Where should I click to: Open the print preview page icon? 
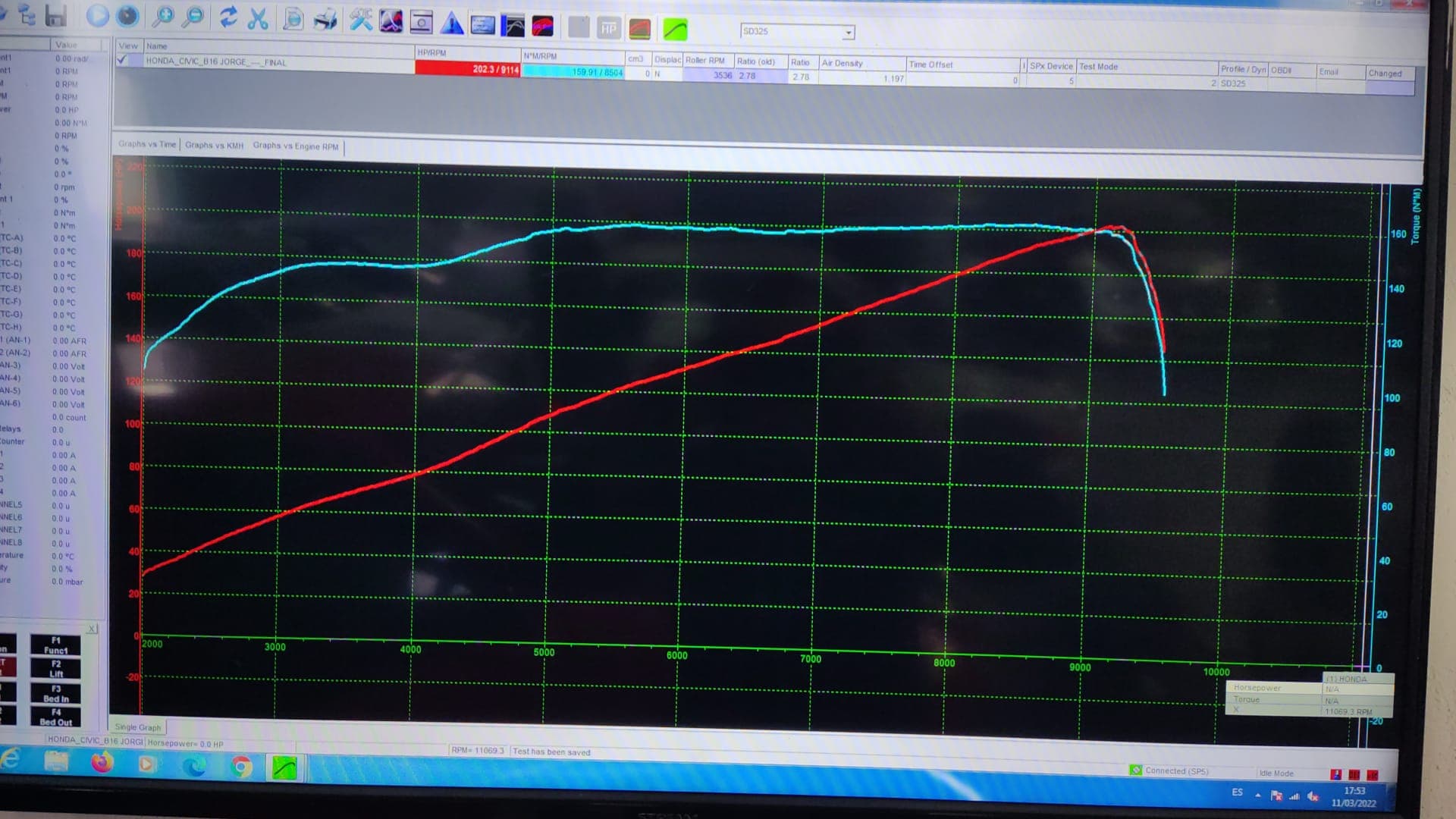pos(293,20)
